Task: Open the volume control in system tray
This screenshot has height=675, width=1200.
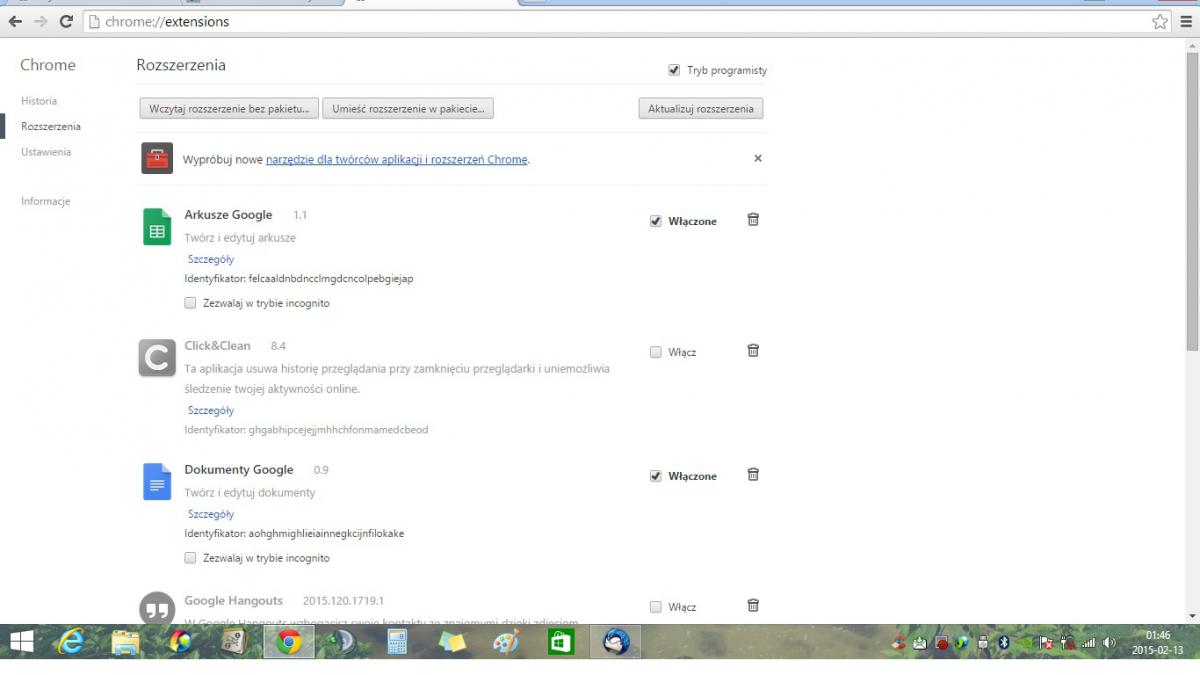Action: 1109,642
